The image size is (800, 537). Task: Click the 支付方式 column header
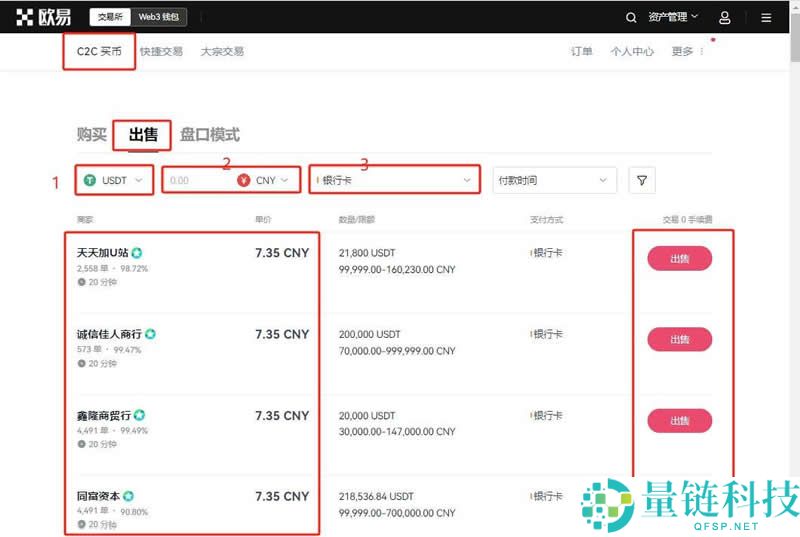pyautogui.click(x=546, y=219)
